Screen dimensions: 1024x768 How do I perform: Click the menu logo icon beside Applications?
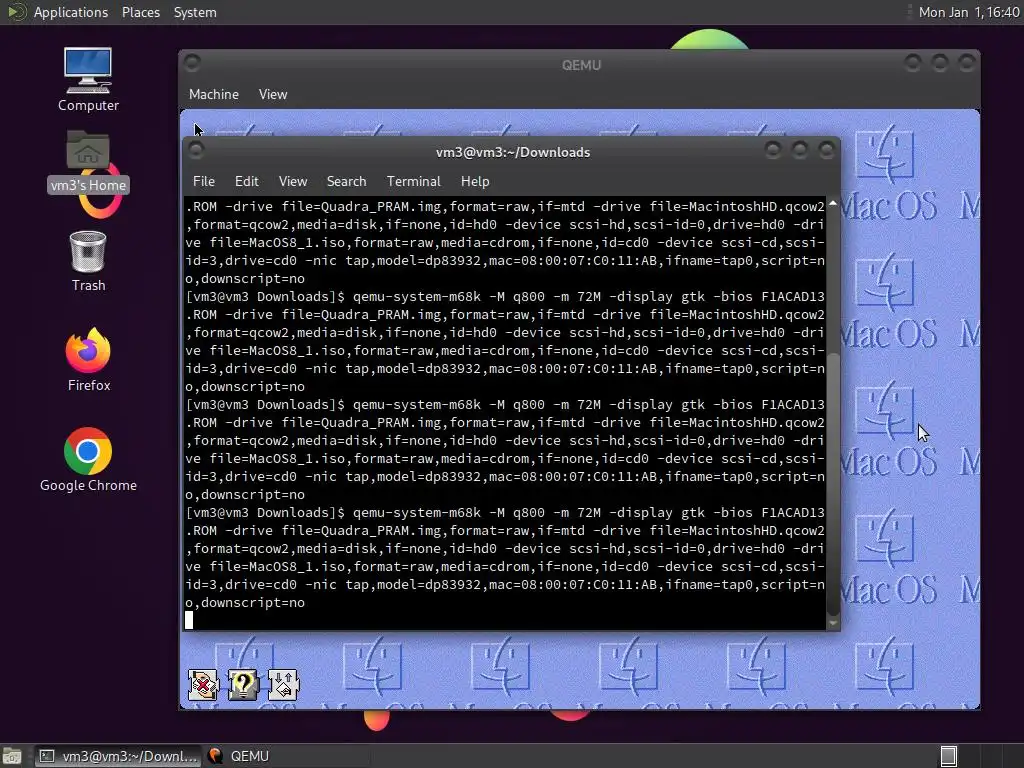click(x=16, y=12)
